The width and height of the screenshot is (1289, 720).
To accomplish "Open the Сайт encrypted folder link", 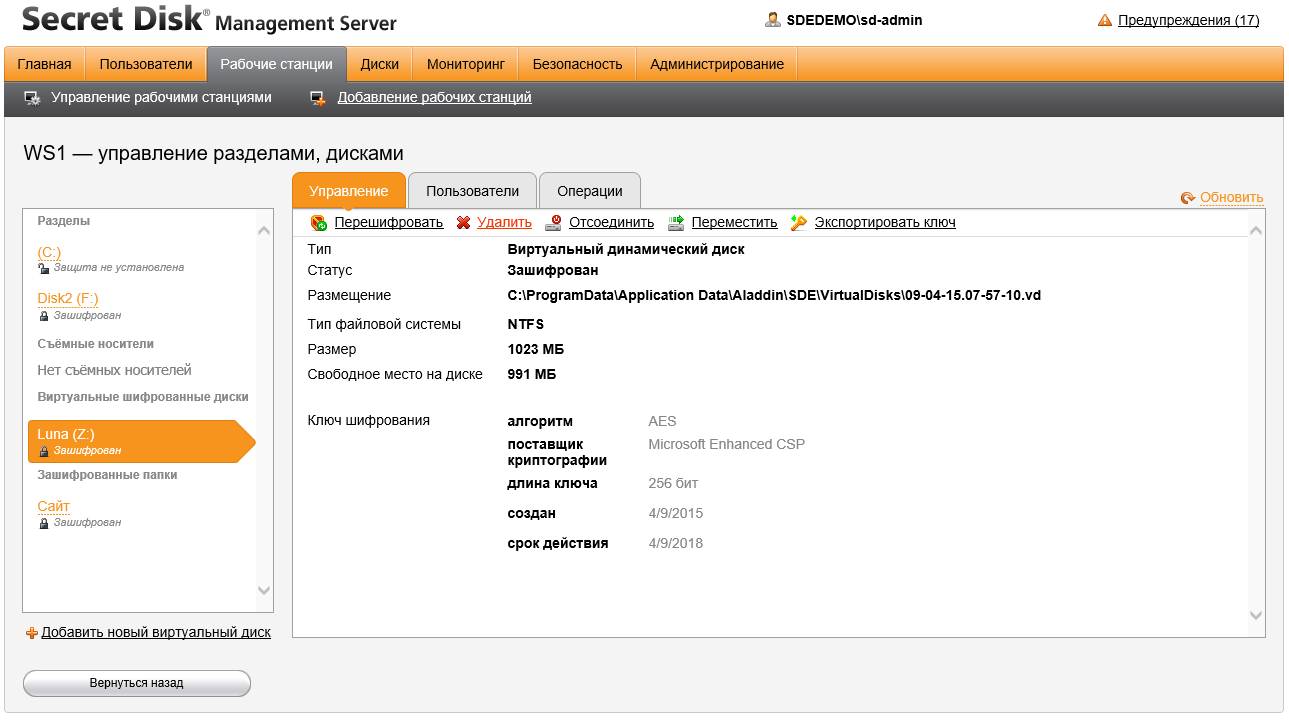I will [54, 506].
